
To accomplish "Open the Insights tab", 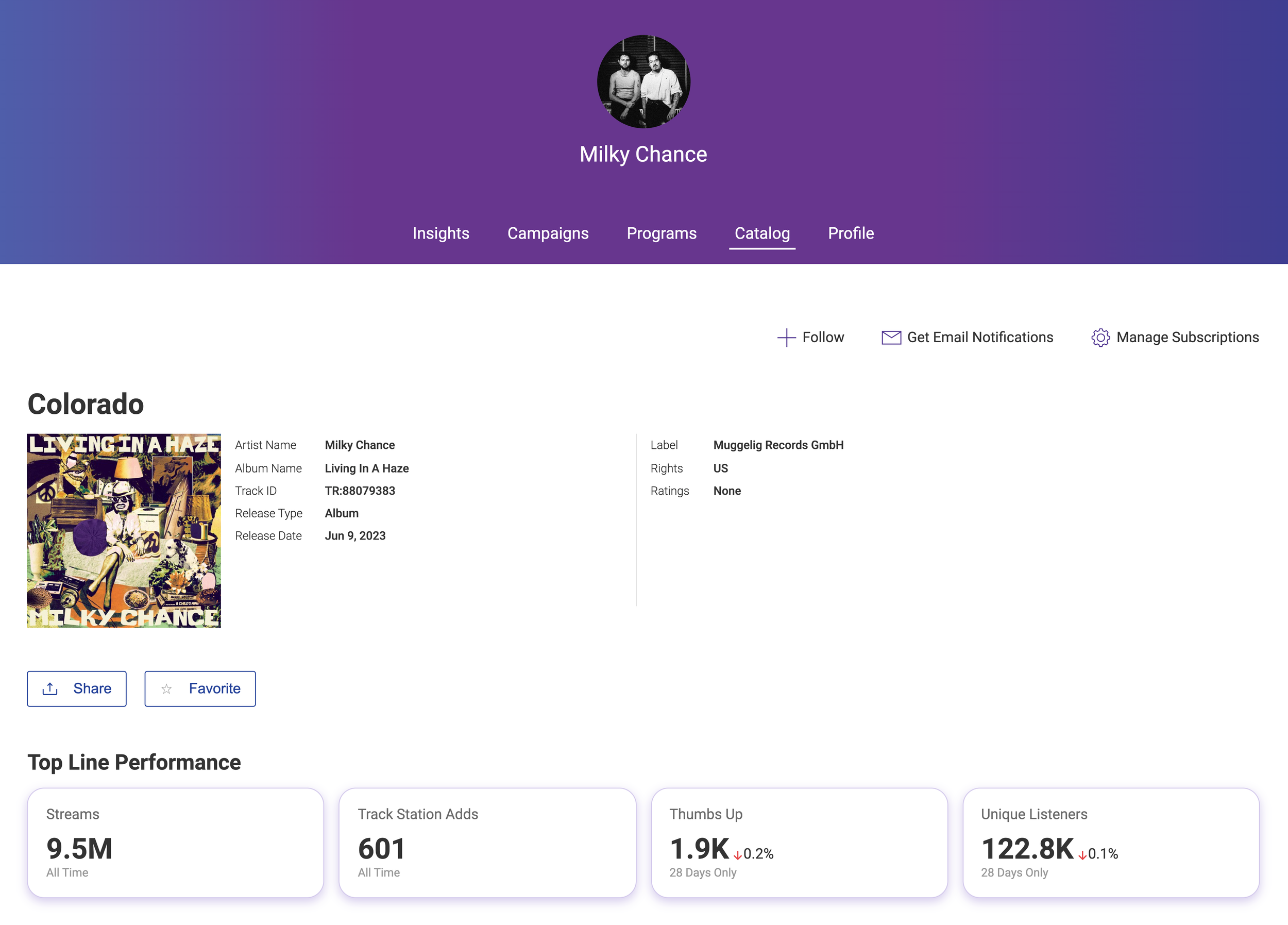I will [440, 233].
